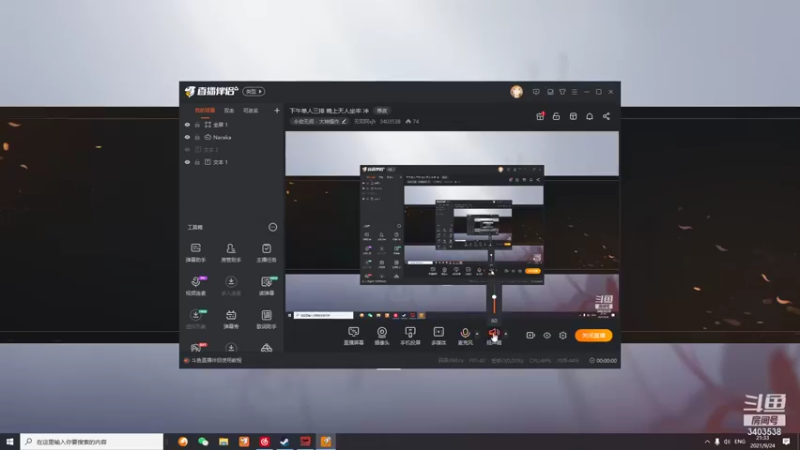Toggle lock on Naraka layer

(x=197, y=137)
